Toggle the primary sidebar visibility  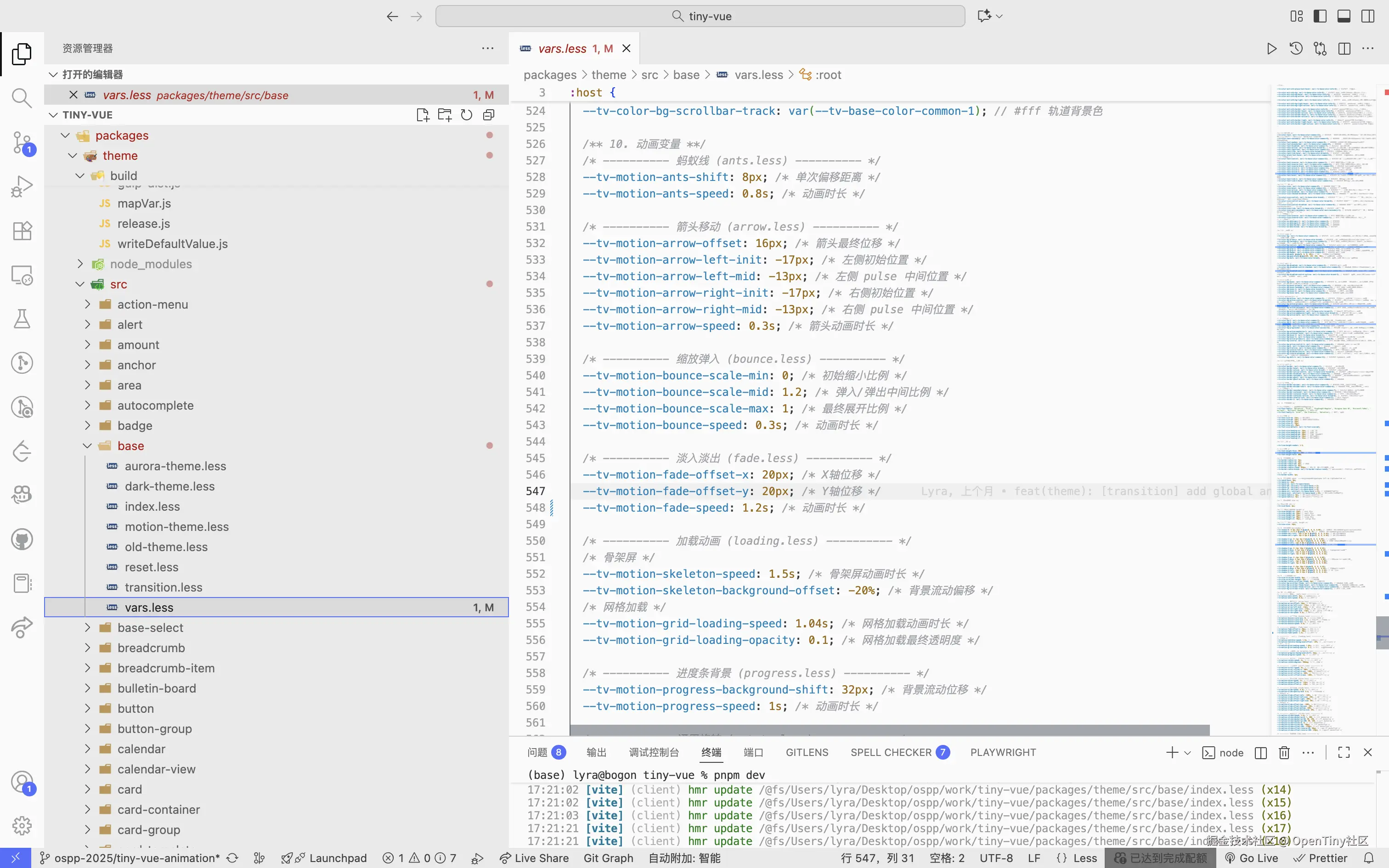(1320, 16)
